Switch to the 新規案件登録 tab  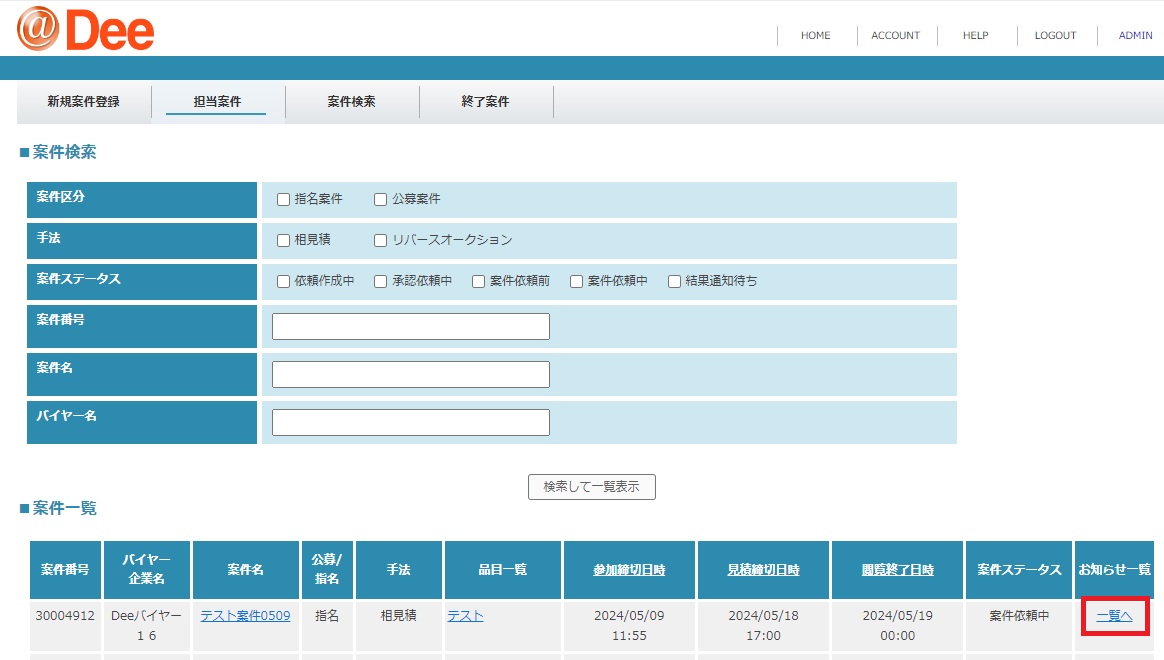click(x=84, y=102)
